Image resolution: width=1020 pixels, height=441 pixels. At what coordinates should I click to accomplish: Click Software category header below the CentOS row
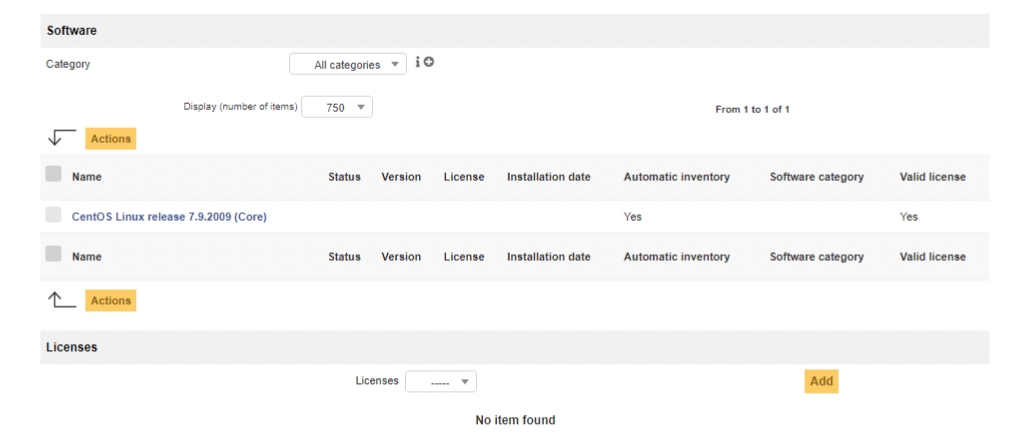coord(816,257)
